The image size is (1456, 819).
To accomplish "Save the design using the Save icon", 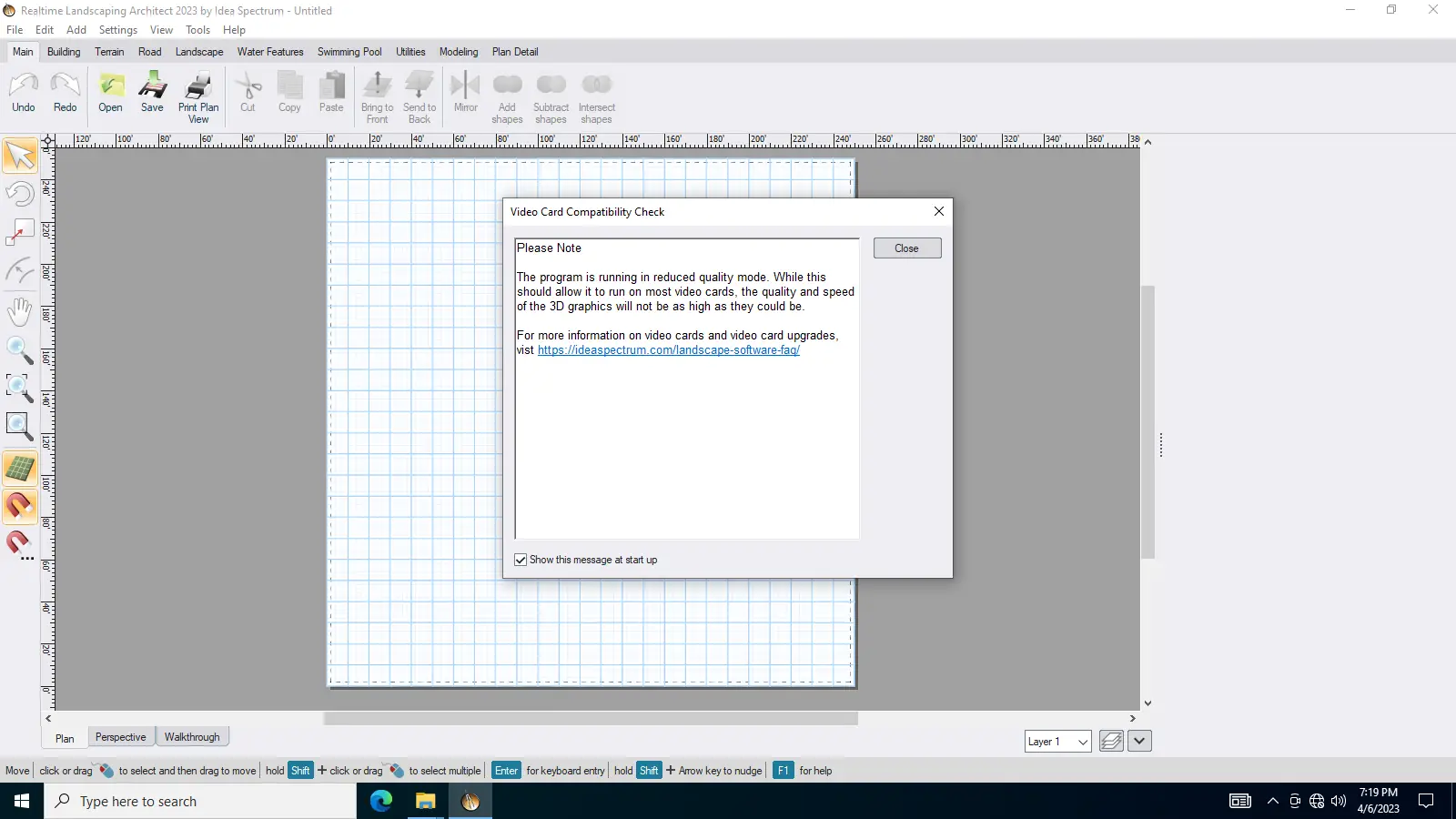I will tap(152, 93).
